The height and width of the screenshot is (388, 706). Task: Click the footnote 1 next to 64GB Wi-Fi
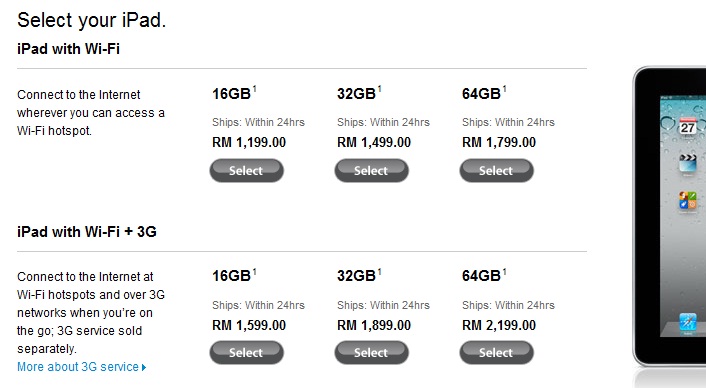point(504,89)
